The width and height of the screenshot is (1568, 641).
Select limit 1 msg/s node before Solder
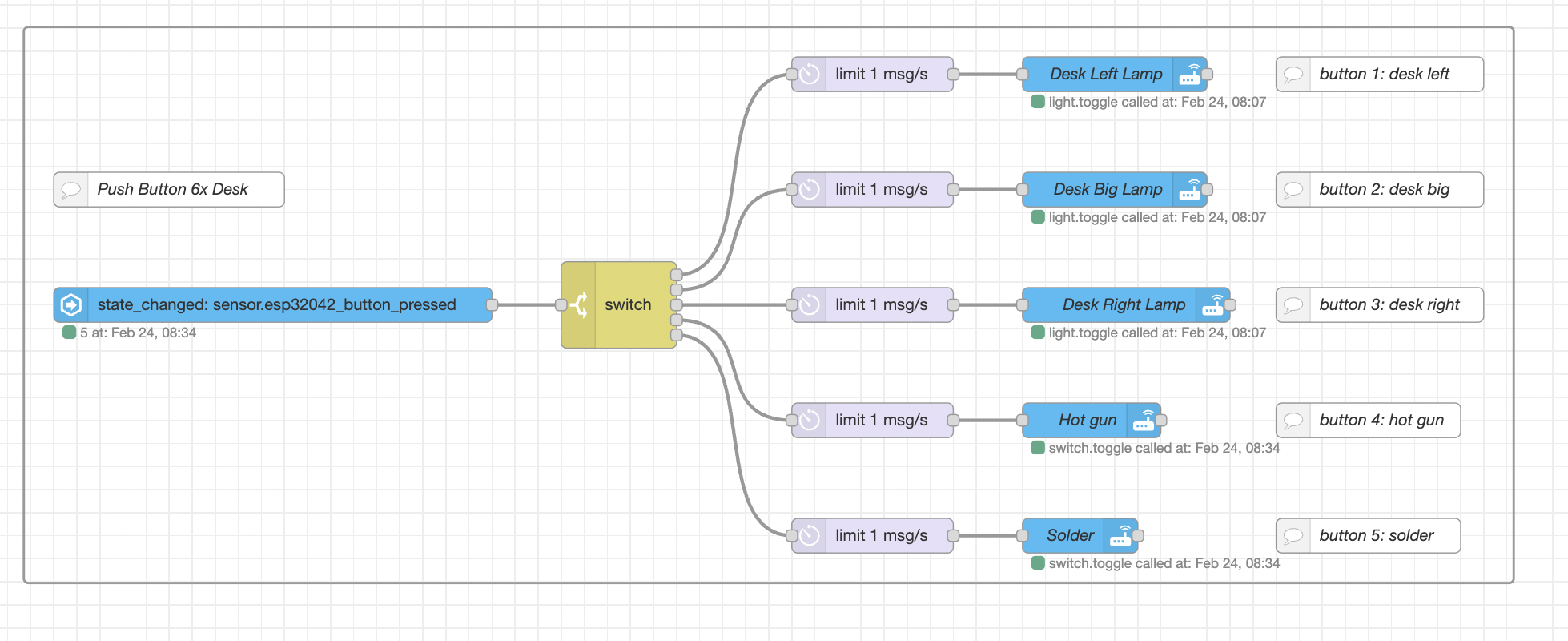[x=872, y=535]
